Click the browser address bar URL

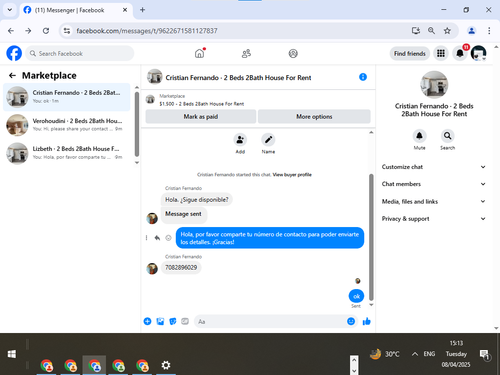click(x=147, y=31)
